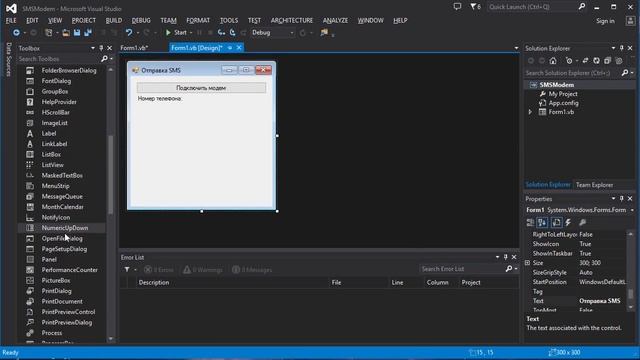Click the Properties grid scrollbar thumb
This screenshot has width=640, height=360.
point(631,293)
